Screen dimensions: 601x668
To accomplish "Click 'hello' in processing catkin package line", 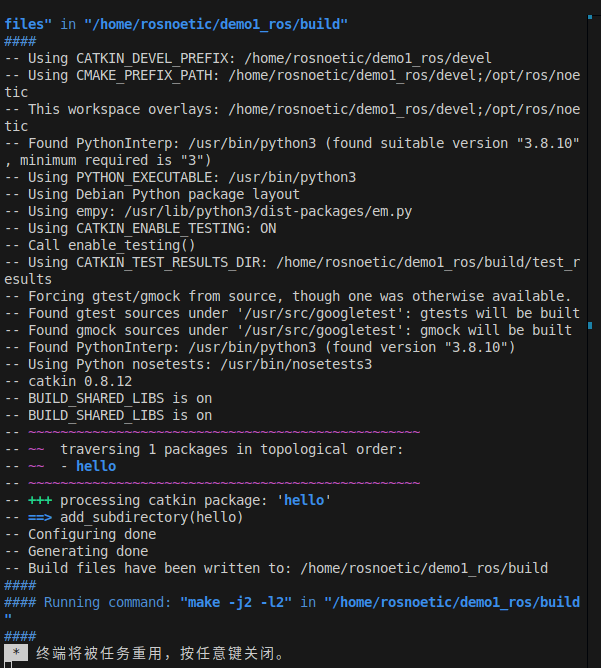I will point(304,500).
